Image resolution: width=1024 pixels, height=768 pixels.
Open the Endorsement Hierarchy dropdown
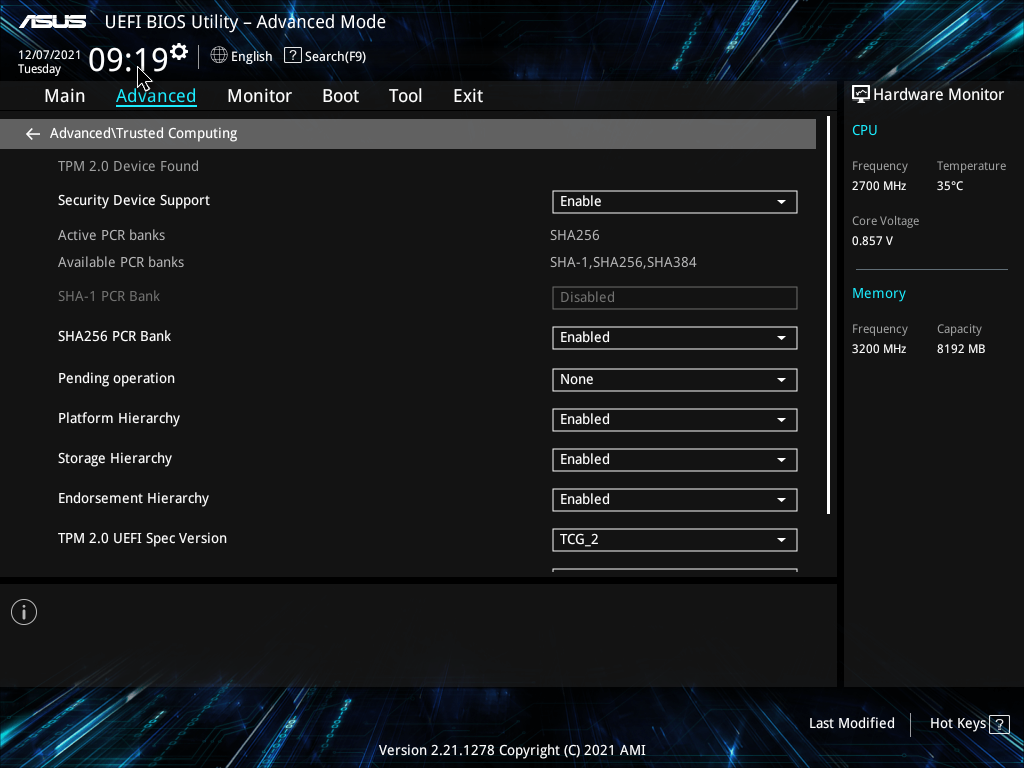[674, 500]
